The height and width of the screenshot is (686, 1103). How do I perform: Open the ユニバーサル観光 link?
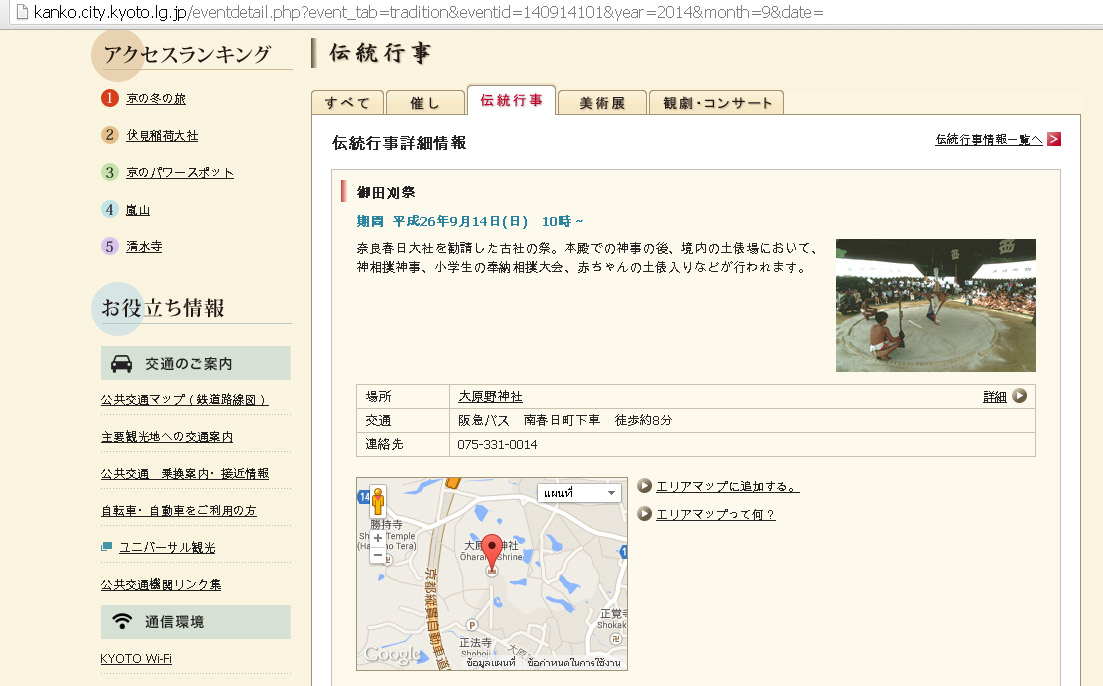coord(167,547)
